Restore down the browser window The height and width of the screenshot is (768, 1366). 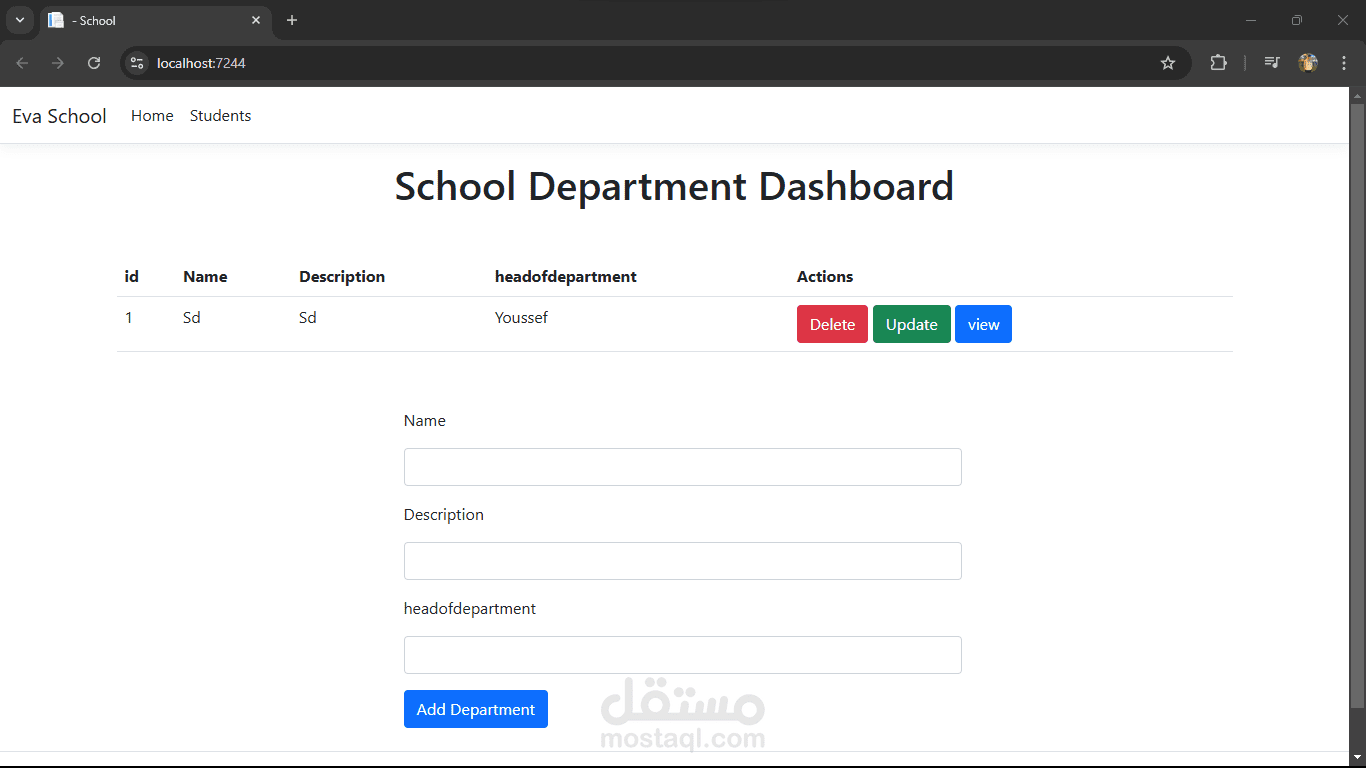[1297, 20]
